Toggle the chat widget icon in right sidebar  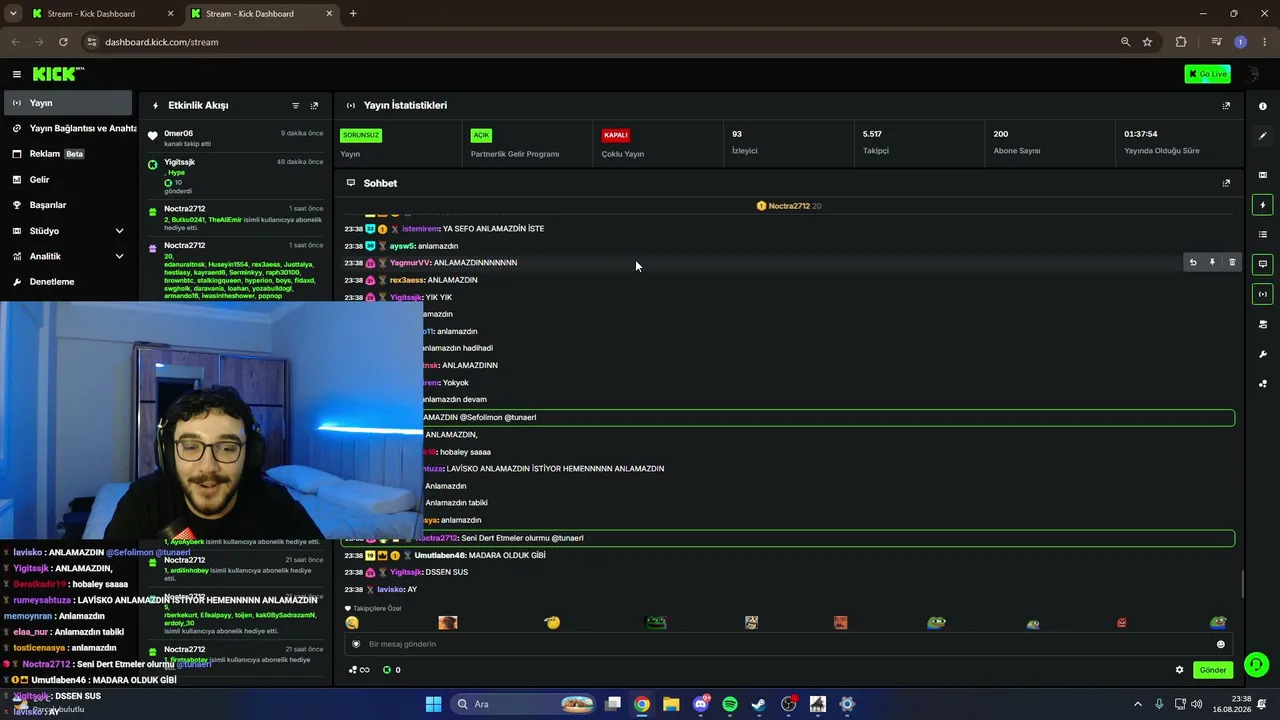coord(1262,264)
